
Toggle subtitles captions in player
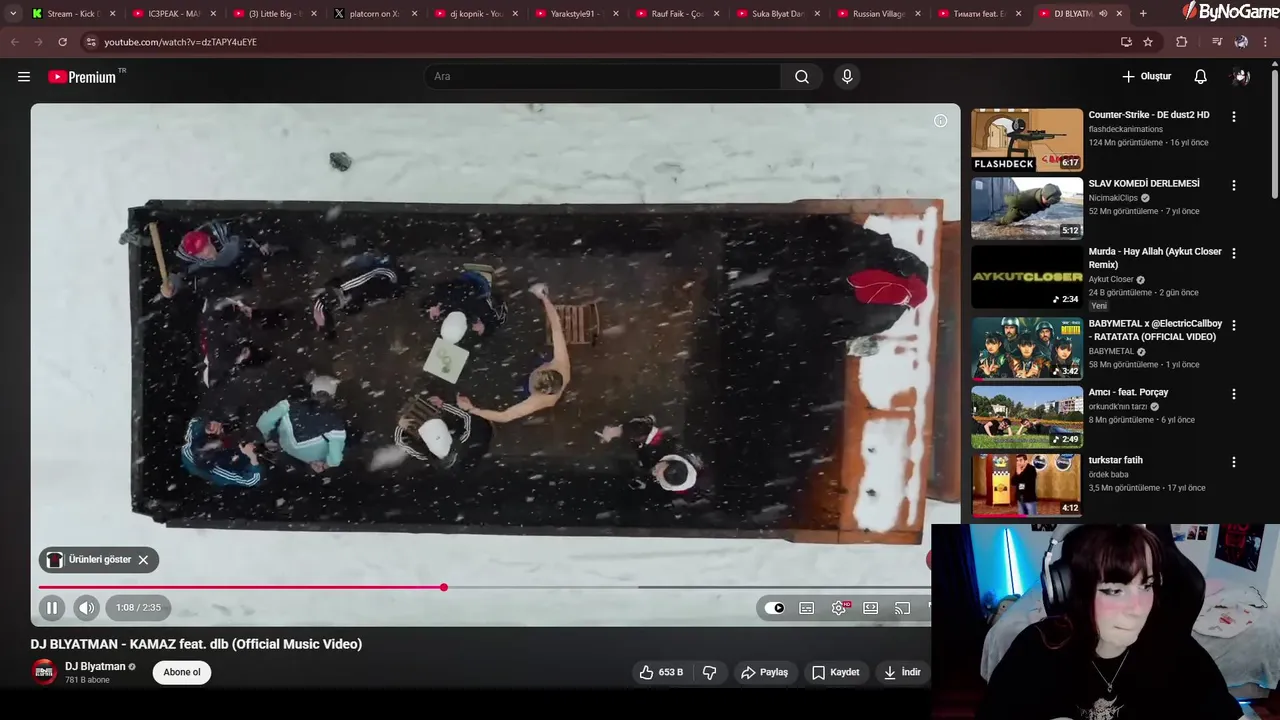[x=807, y=608]
